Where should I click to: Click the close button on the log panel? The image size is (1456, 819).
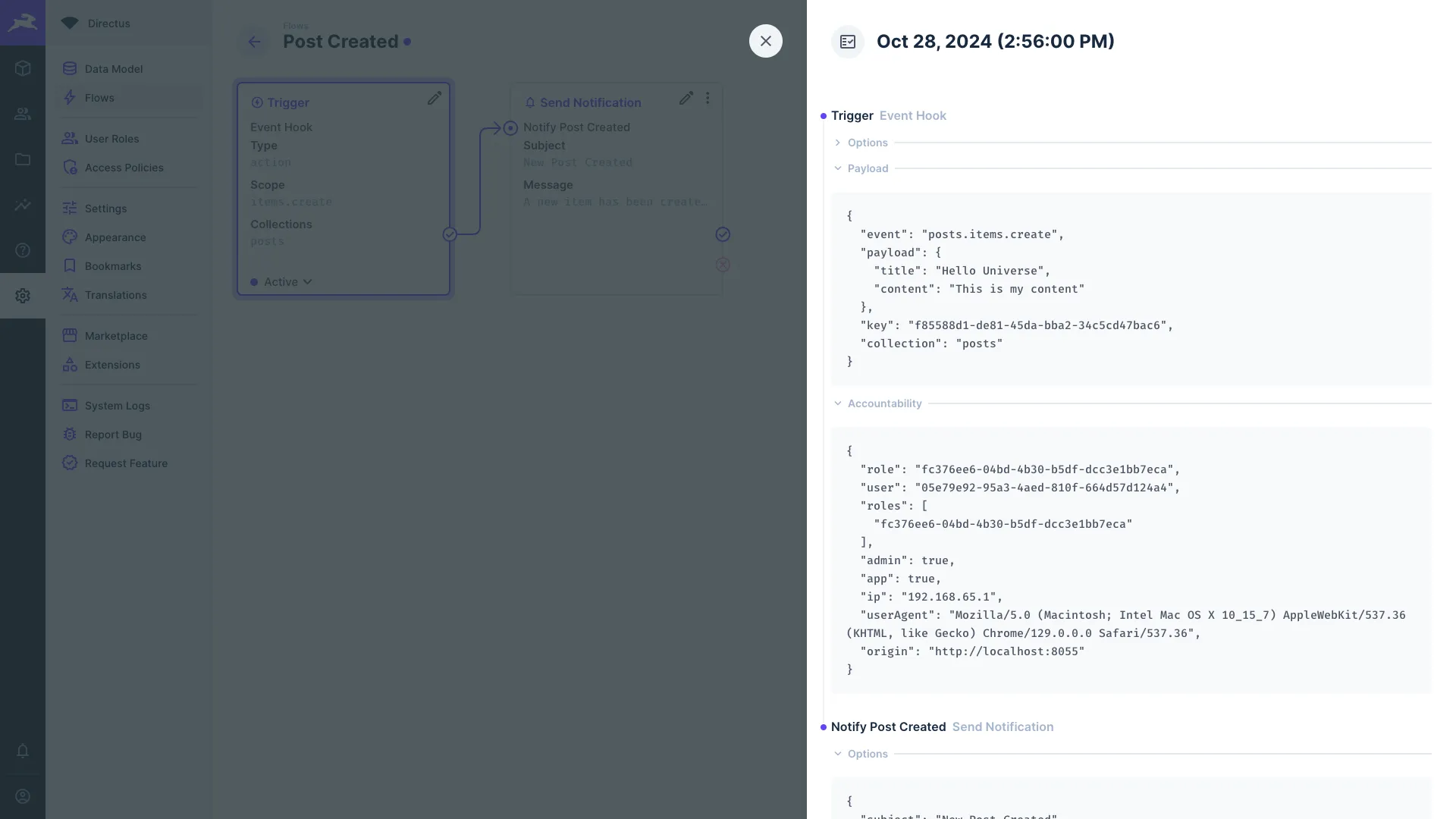pyautogui.click(x=766, y=41)
